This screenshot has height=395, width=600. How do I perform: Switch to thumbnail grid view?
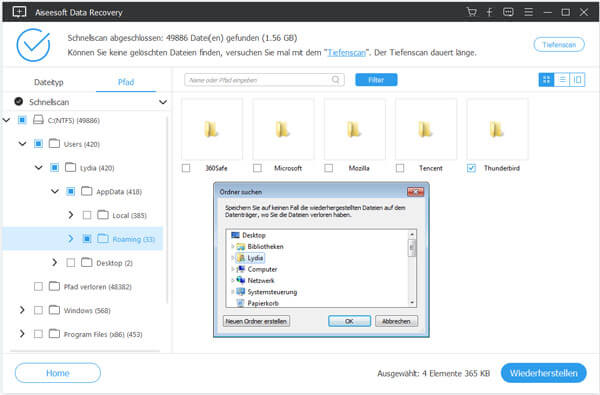(546, 80)
